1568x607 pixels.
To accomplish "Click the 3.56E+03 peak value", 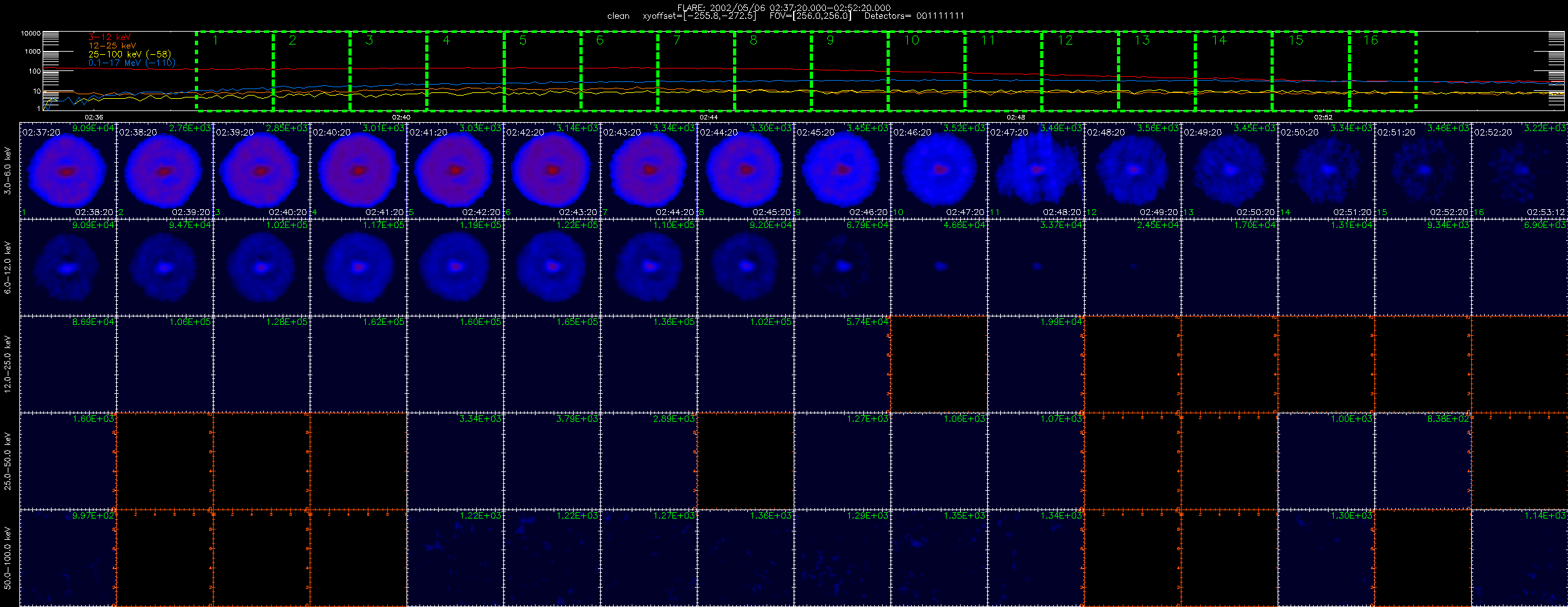I will (1158, 128).
